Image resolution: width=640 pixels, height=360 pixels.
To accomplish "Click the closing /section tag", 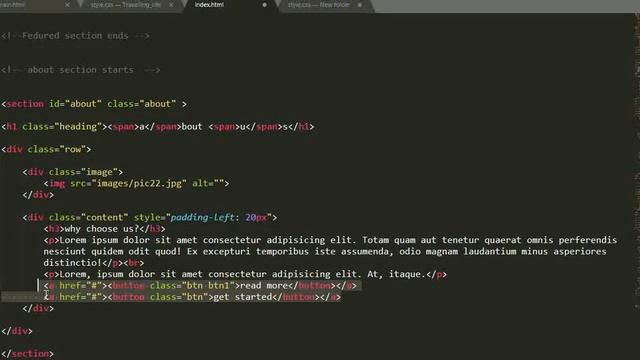I will click(27, 354).
